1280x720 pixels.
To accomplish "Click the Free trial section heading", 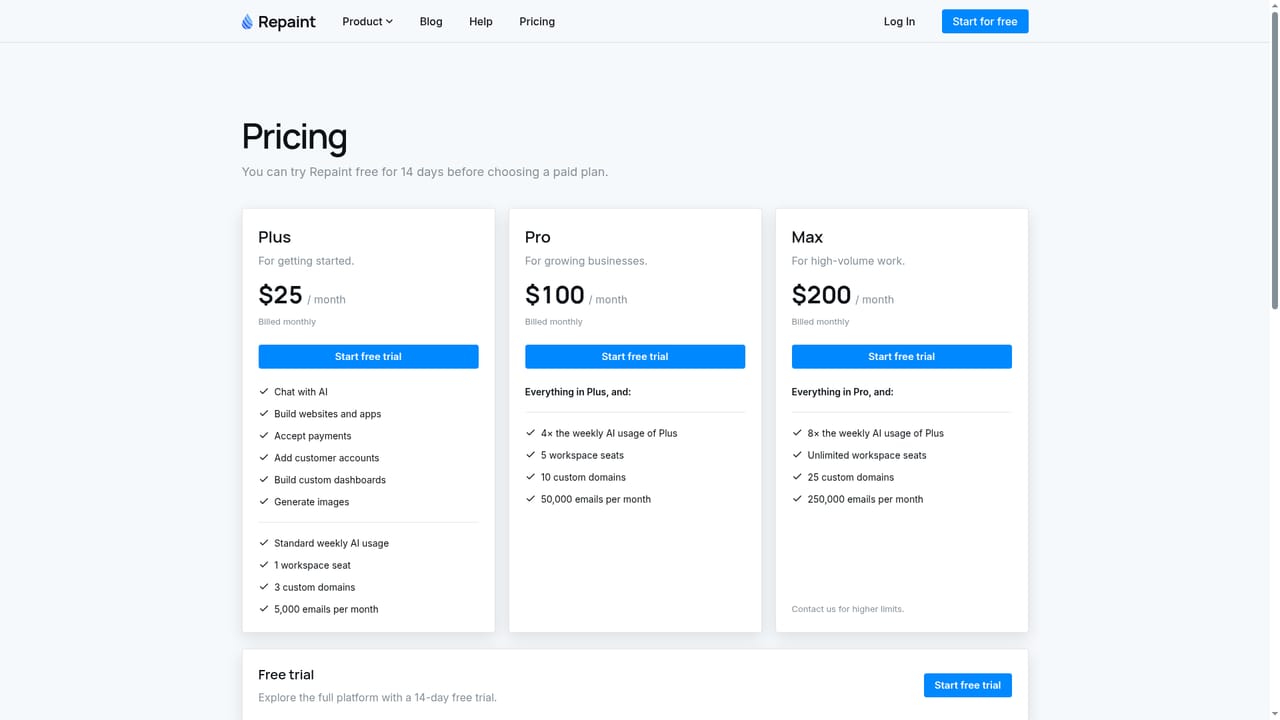I will [286, 675].
